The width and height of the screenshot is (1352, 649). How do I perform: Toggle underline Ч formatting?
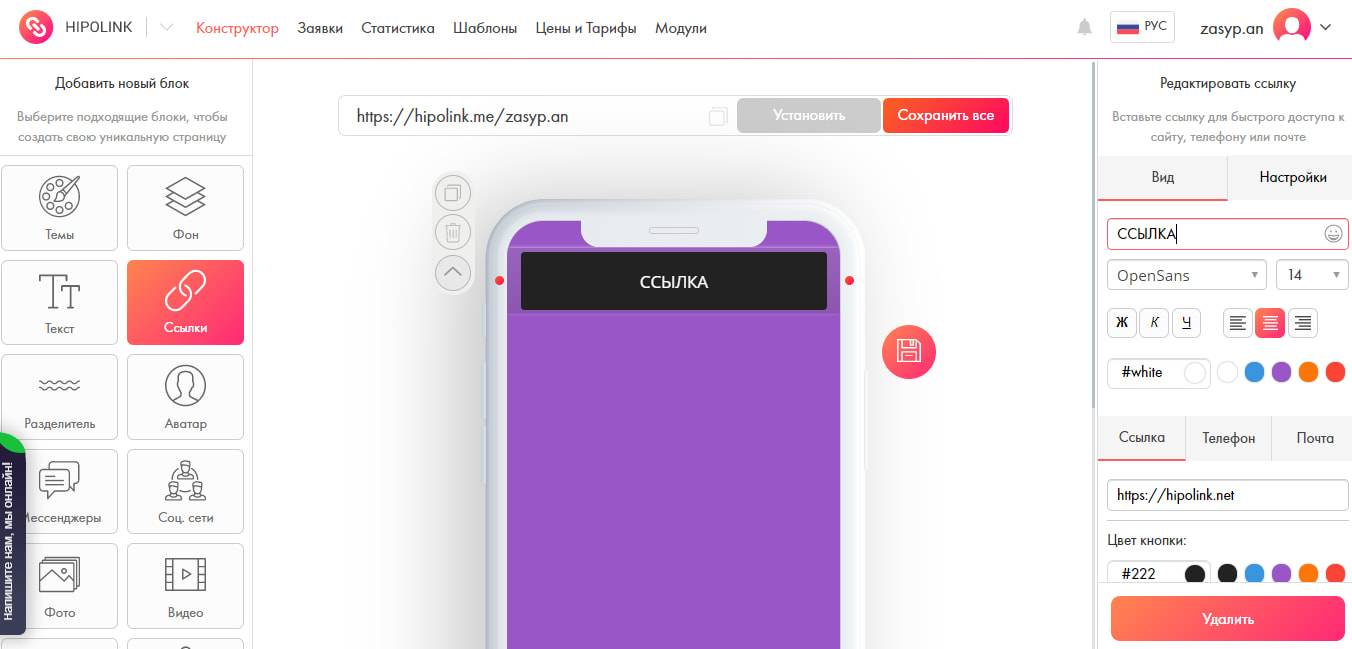coord(1186,322)
